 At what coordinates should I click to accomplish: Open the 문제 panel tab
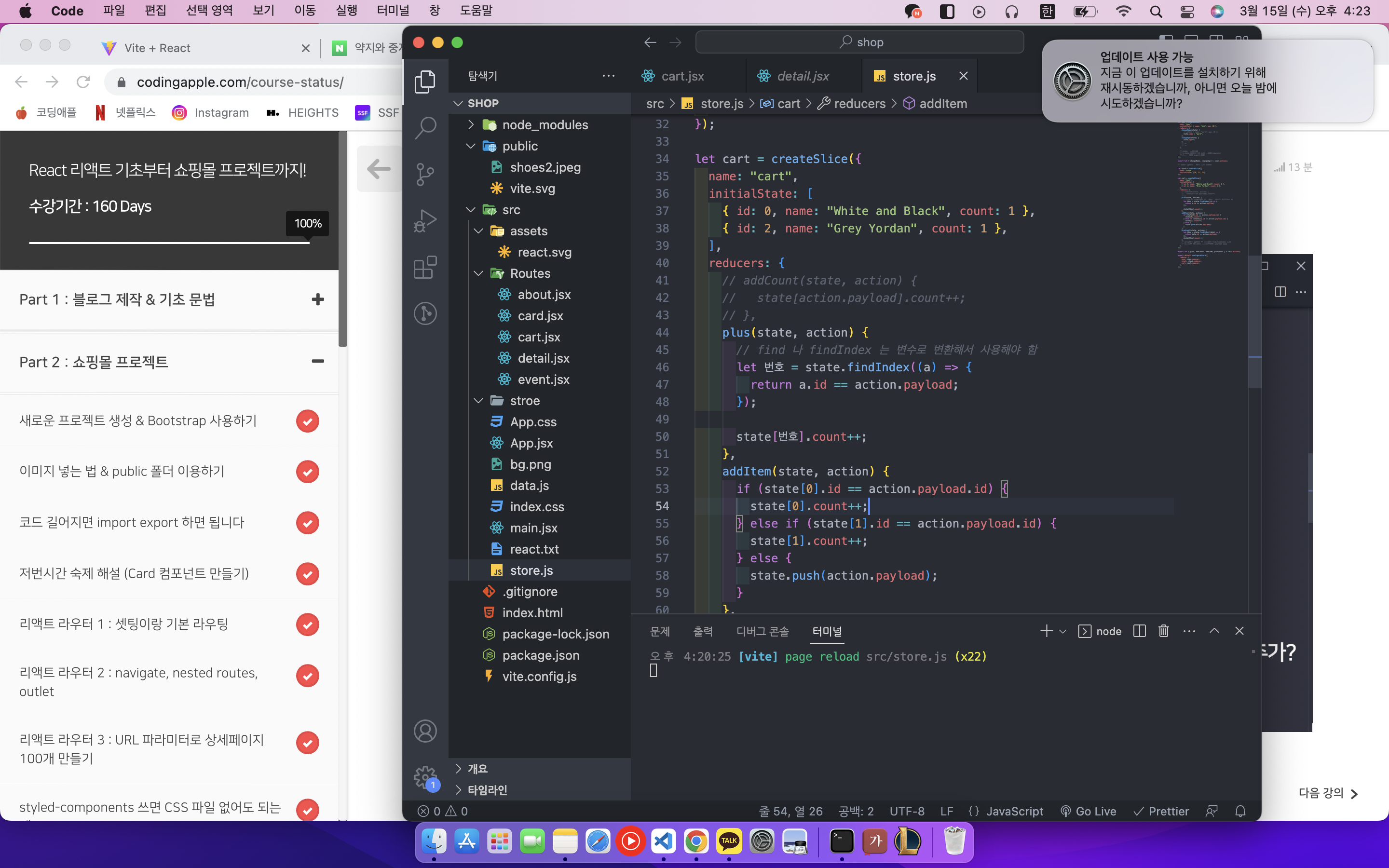660,631
